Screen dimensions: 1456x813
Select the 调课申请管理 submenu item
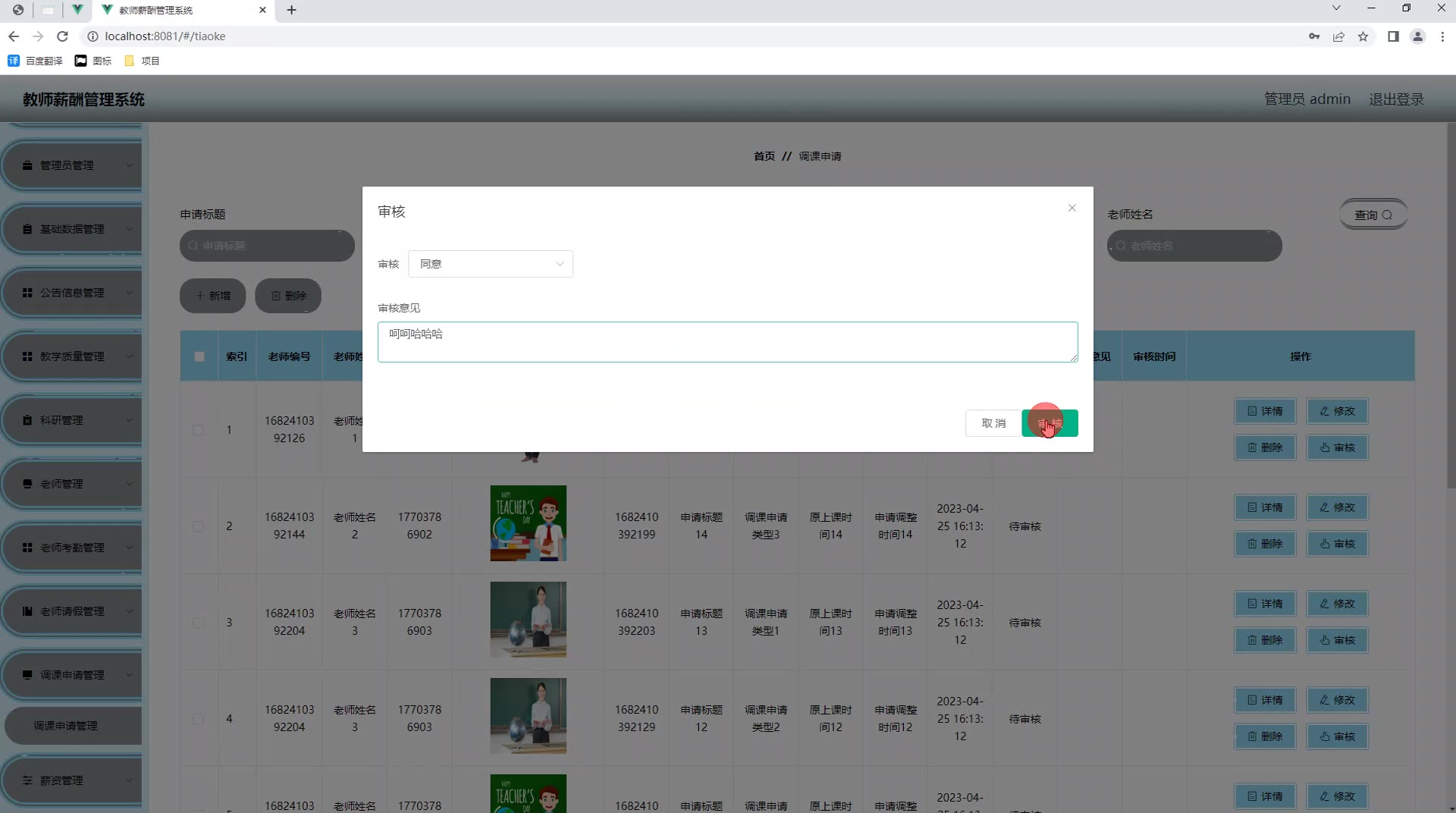pyautogui.click(x=73, y=726)
